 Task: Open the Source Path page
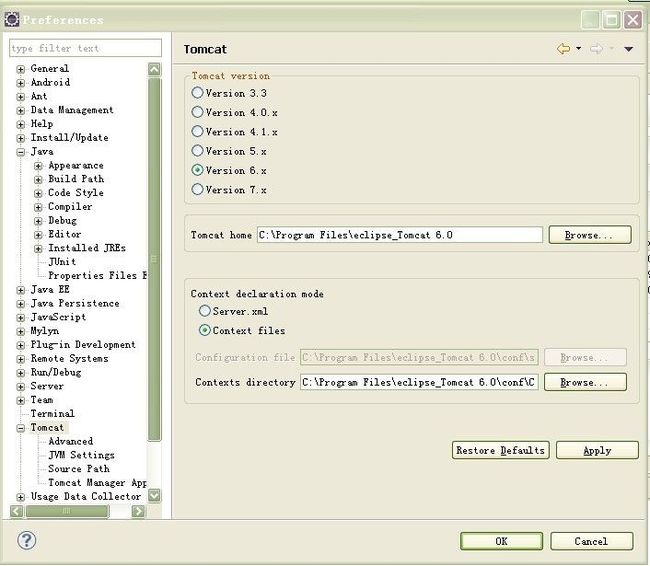[79, 469]
